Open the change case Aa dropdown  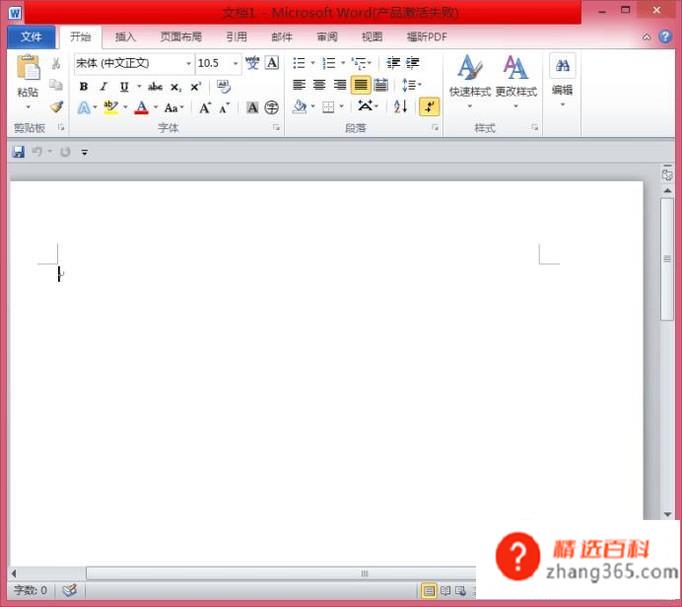click(x=174, y=108)
